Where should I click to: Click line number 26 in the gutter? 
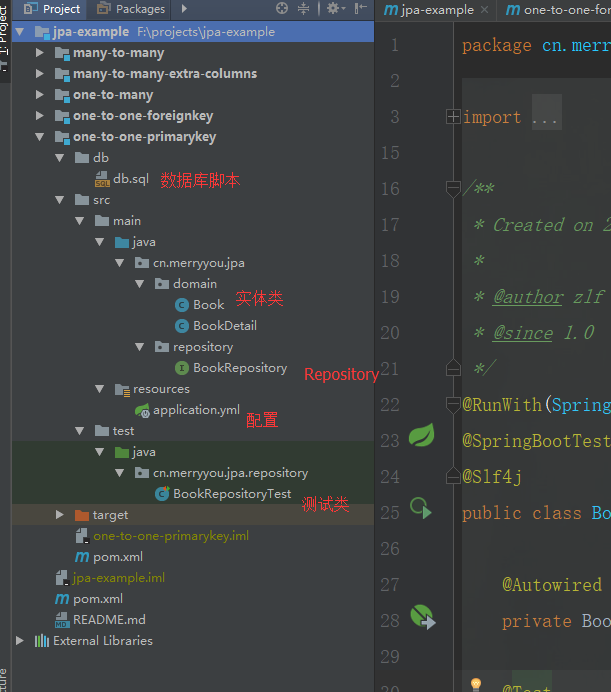click(390, 549)
